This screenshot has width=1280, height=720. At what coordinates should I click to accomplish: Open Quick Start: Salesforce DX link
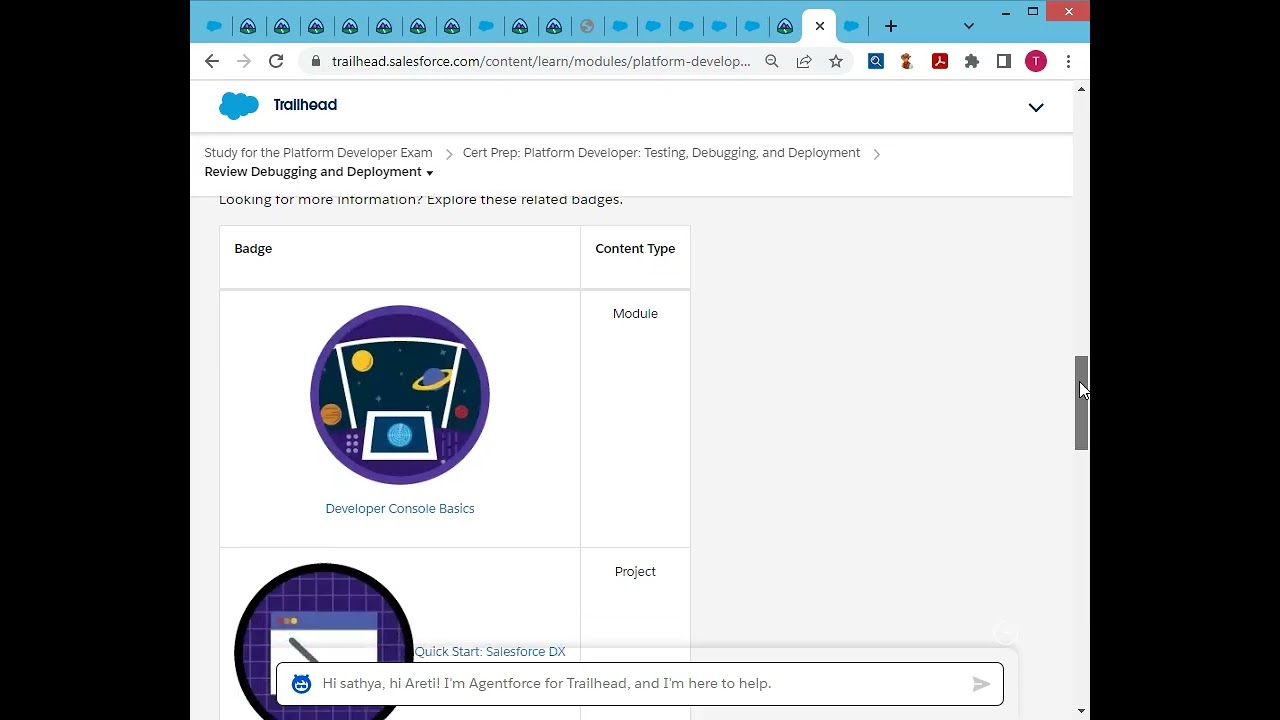[490, 651]
